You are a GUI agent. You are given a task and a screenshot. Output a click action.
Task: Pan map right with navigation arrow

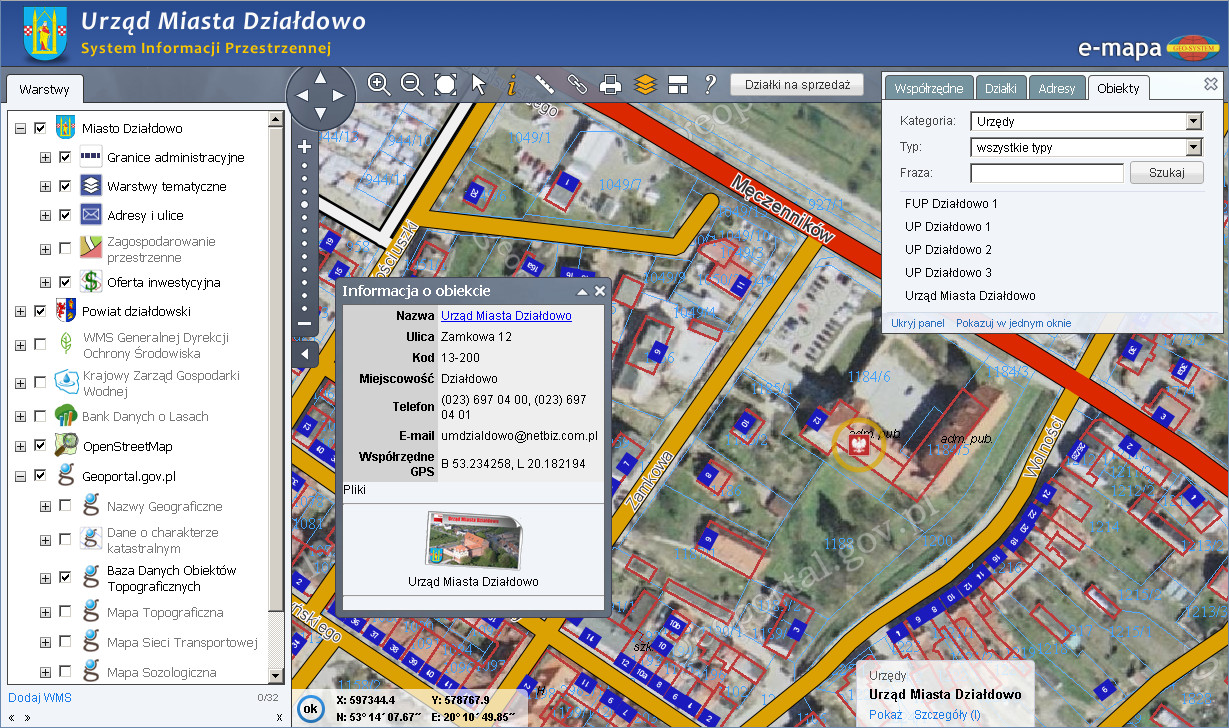tap(340, 96)
